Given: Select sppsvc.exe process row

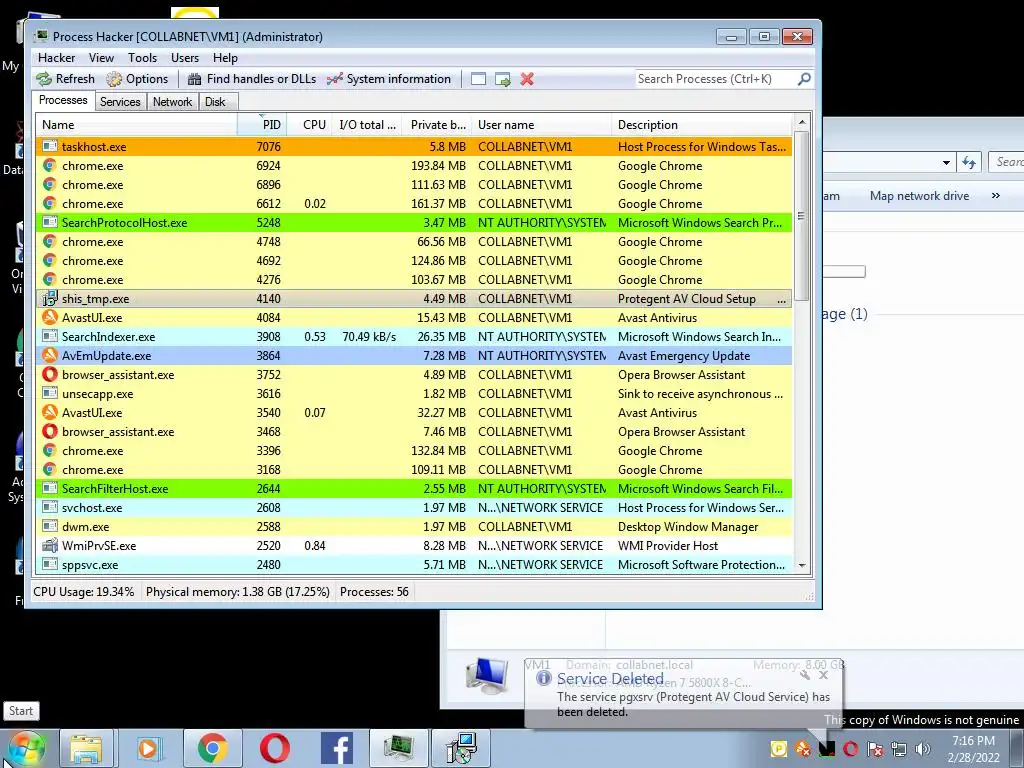Looking at the screenshot, I should [x=414, y=564].
